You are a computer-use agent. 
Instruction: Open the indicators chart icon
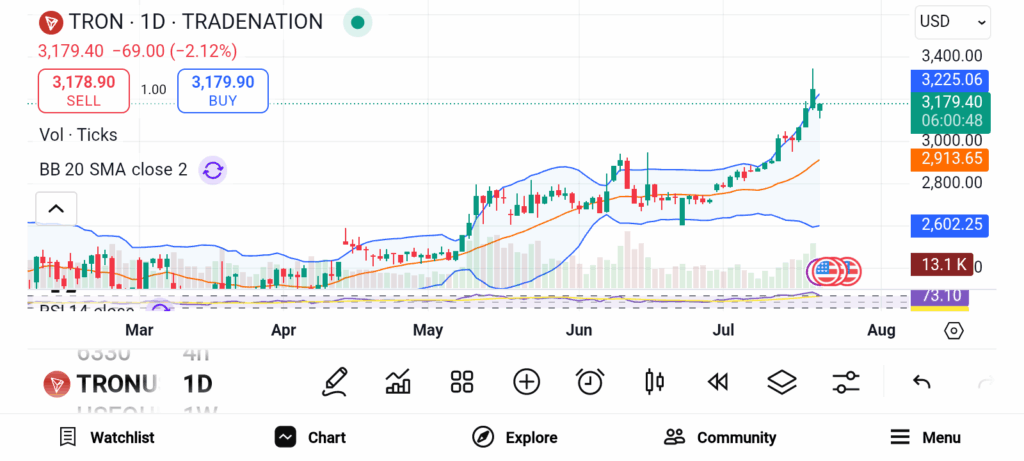pyautogui.click(x=398, y=382)
